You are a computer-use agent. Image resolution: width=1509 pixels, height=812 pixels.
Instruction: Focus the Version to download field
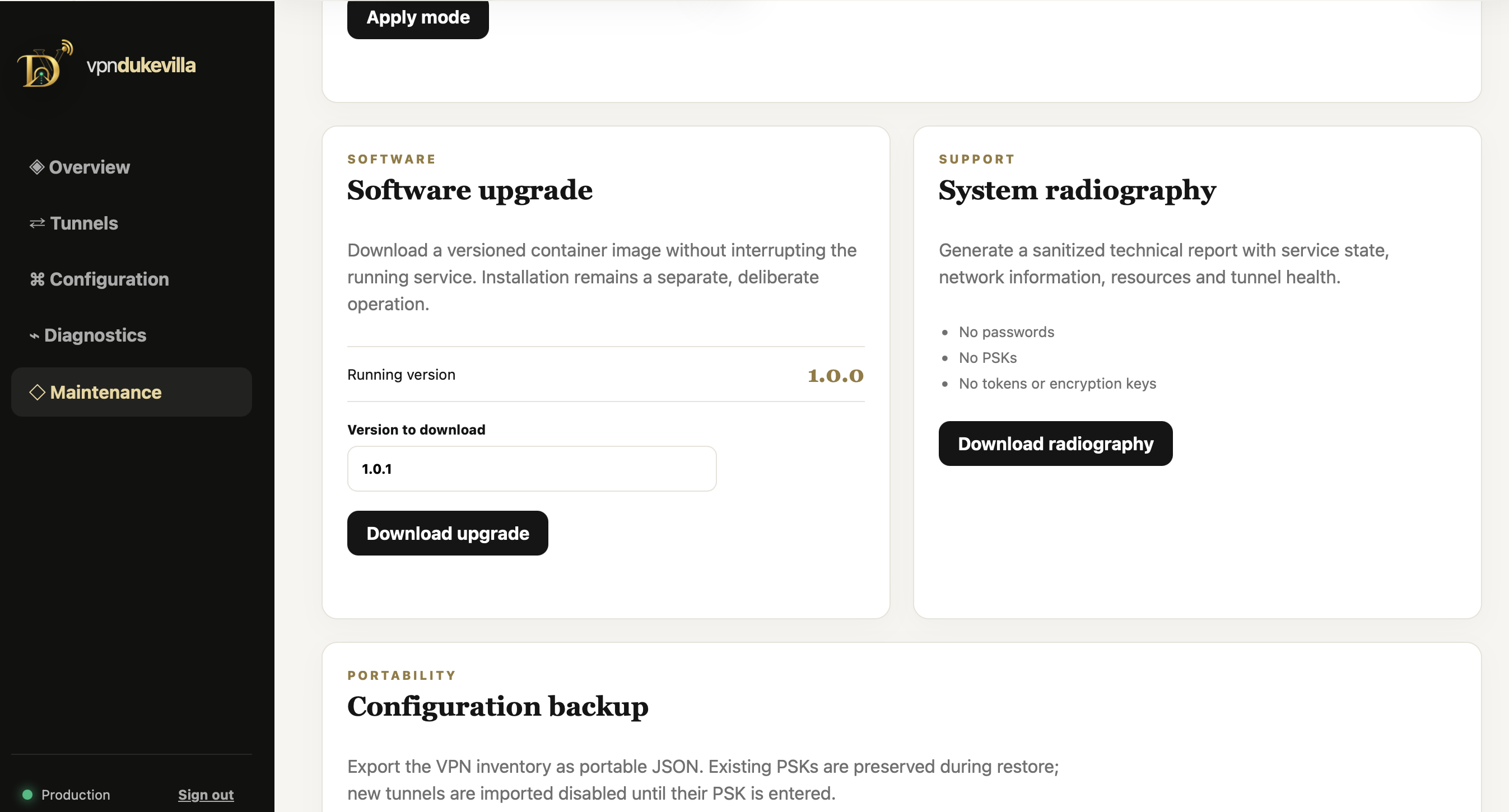(x=532, y=469)
